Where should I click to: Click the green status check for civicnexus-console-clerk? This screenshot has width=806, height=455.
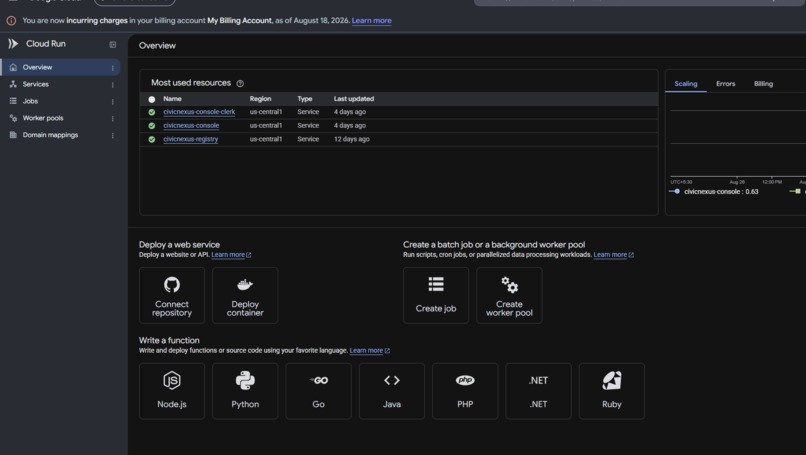(x=152, y=112)
